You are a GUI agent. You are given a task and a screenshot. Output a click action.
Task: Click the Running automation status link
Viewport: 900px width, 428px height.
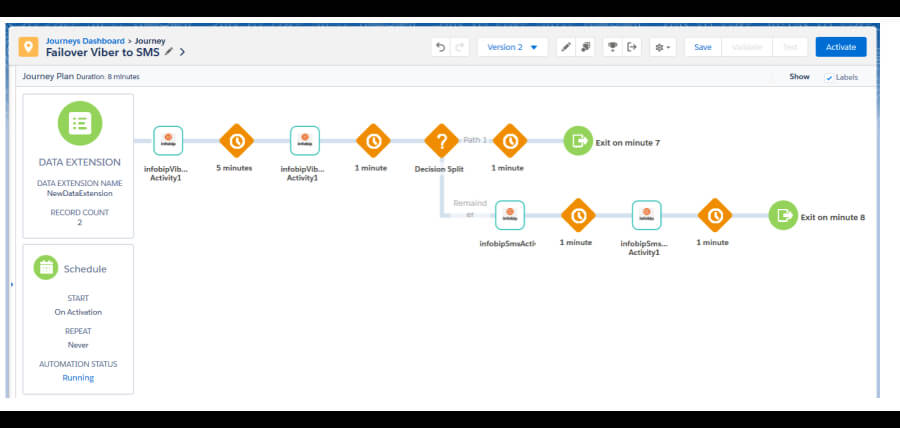tap(78, 378)
